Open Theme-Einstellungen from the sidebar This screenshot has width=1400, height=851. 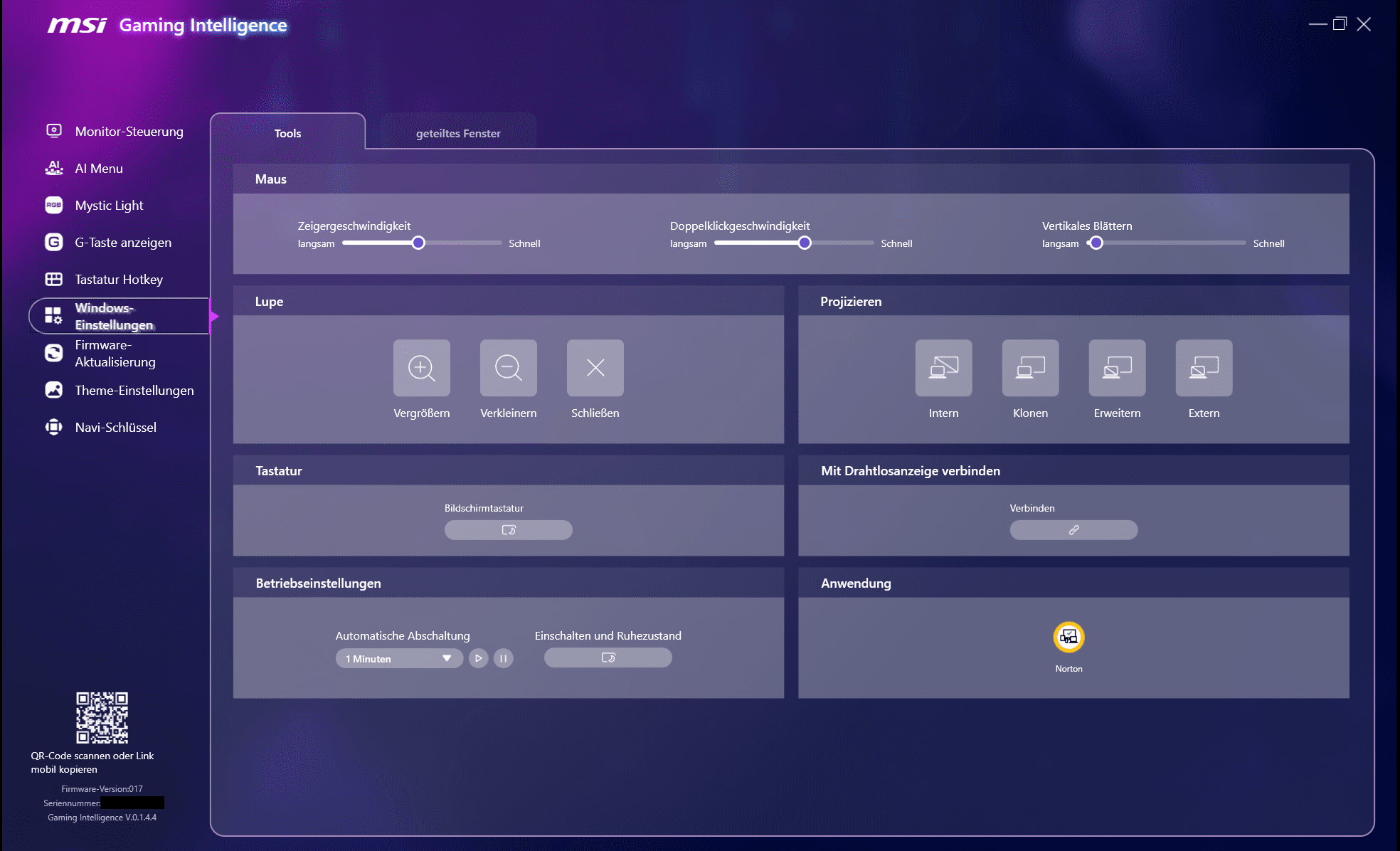(134, 390)
